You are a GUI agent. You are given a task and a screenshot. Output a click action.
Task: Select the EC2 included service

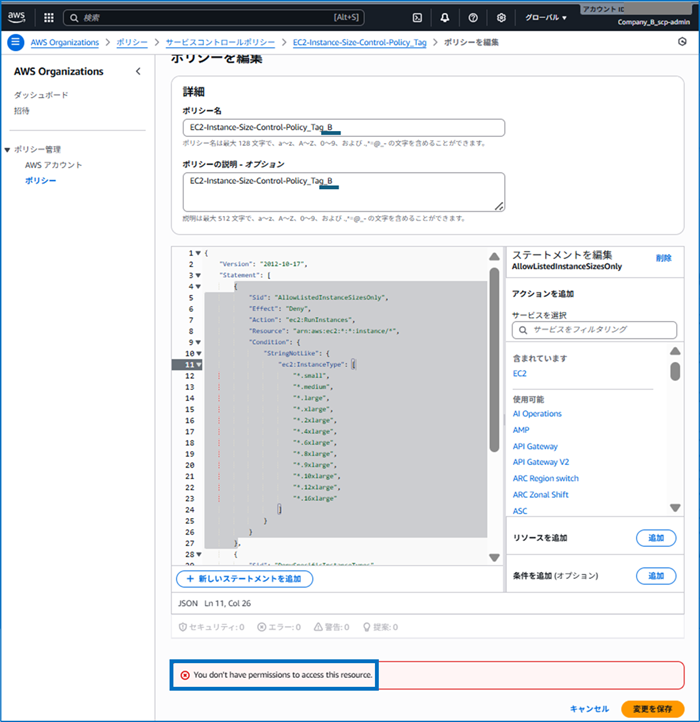519,373
